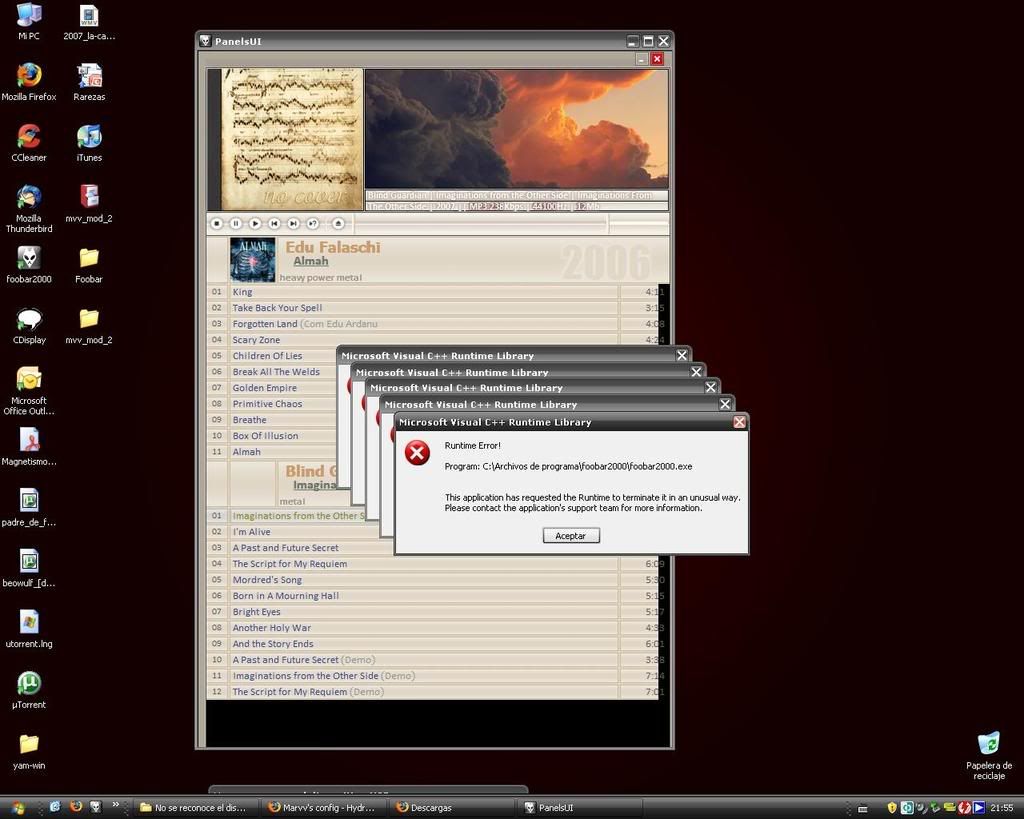Select track 01 King
1024x819 pixels.
click(436, 292)
